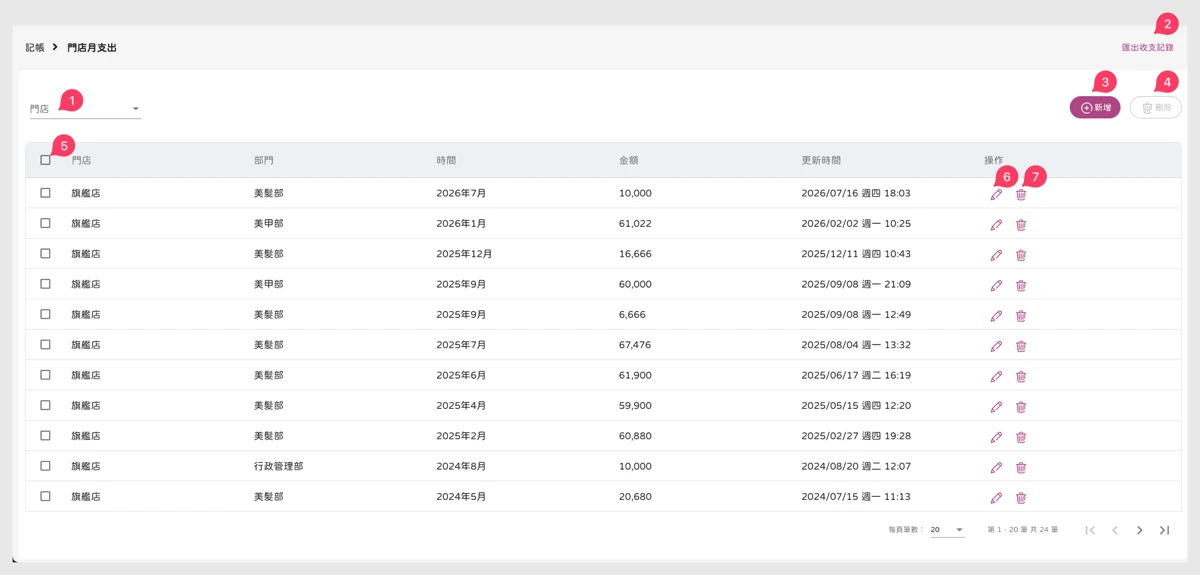The image size is (1200, 575).
Task: Edit the 2024年8月 行政管理部 record
Action: pyautogui.click(x=996, y=467)
